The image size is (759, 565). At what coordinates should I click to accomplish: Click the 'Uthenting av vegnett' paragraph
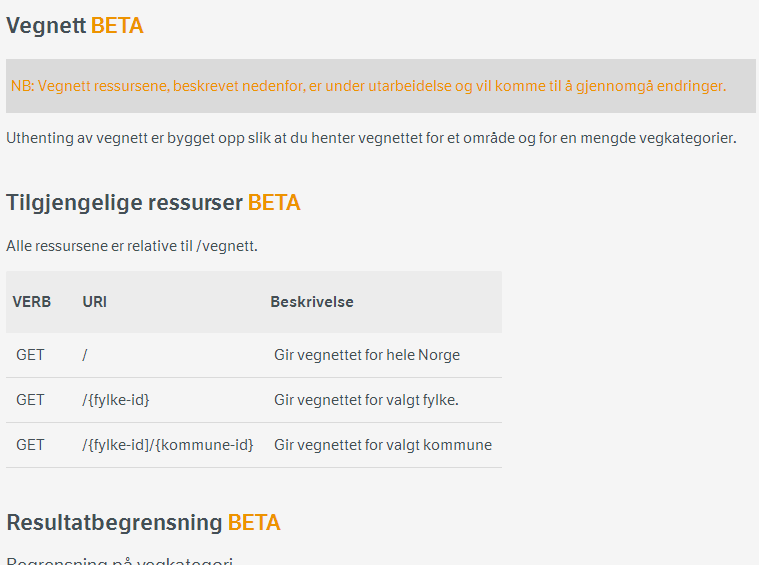click(371, 138)
